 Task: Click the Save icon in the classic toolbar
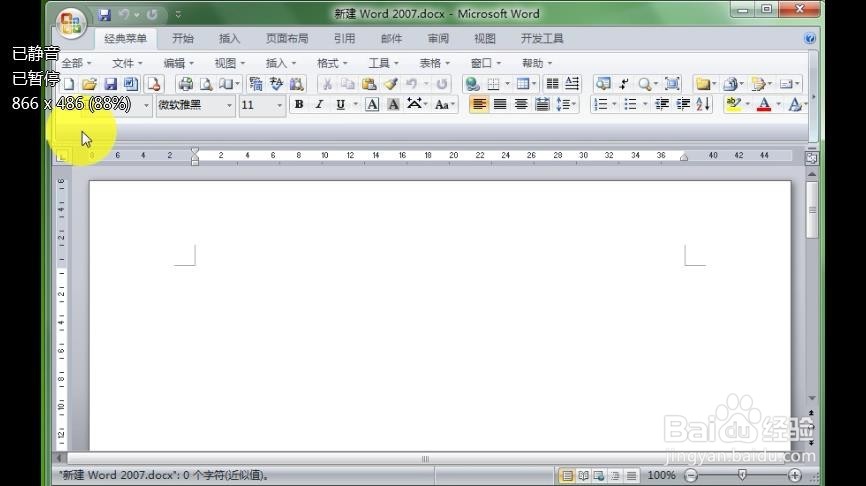pyautogui.click(x=110, y=84)
